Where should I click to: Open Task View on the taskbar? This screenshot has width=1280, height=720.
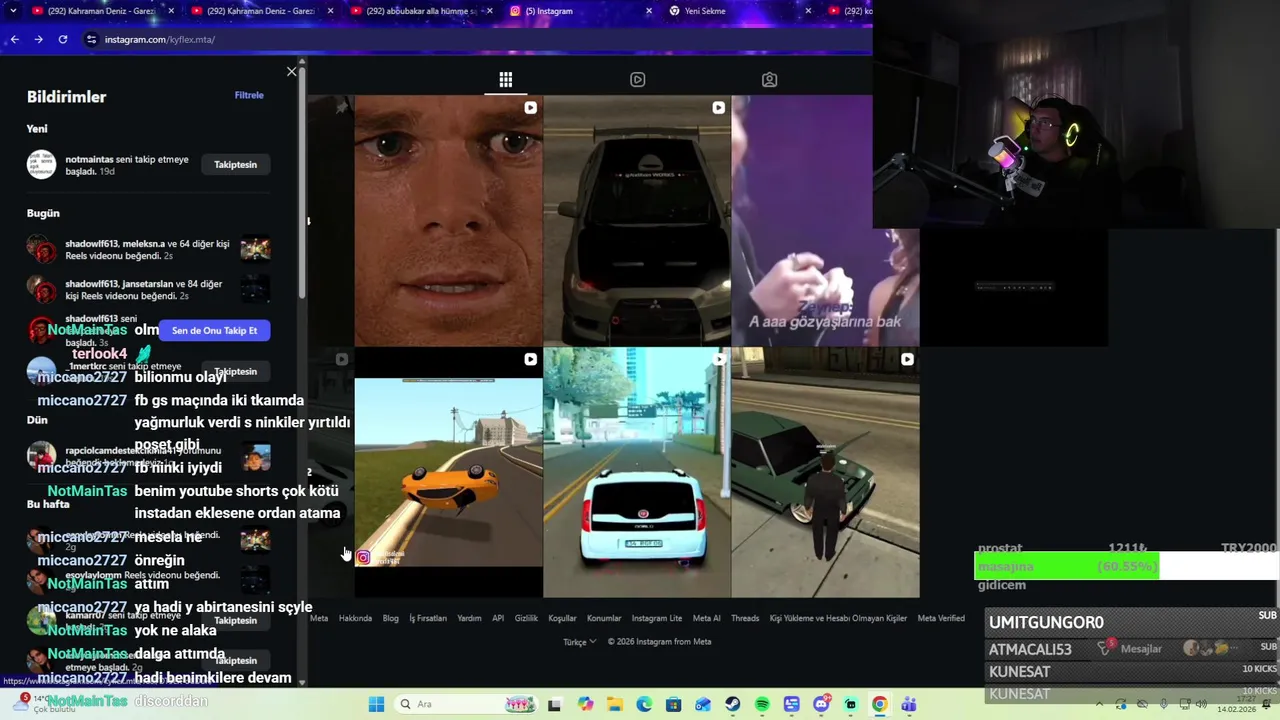[x=554, y=704]
